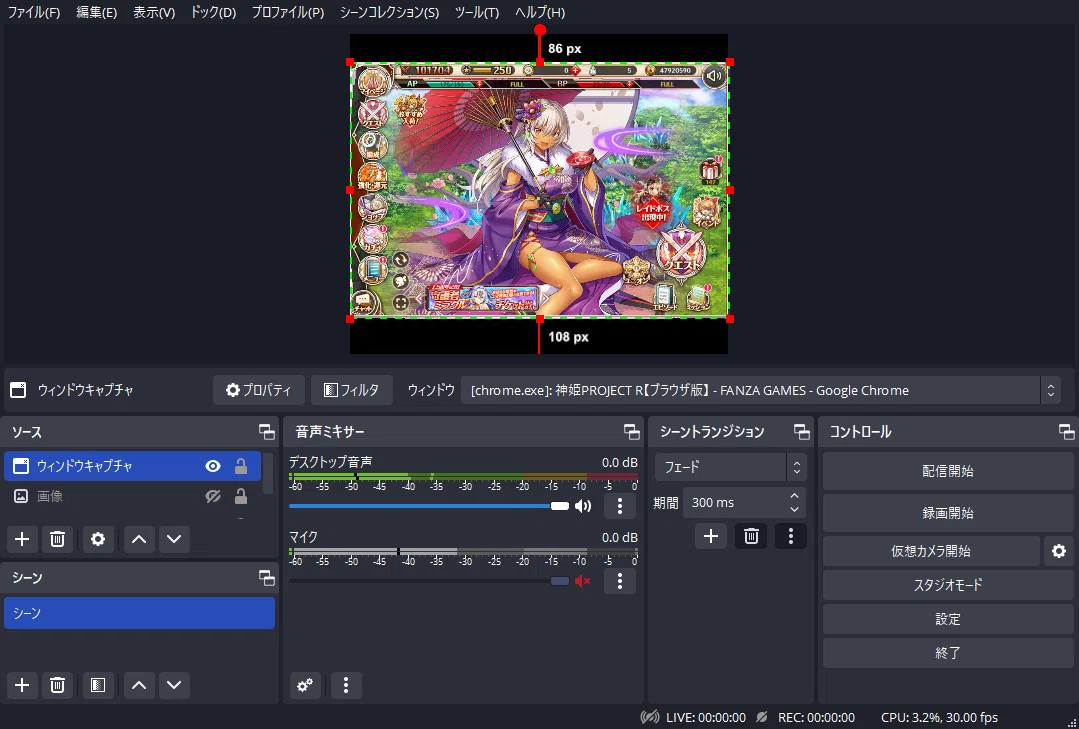Move scene down with arrow in Scenes panel

point(174,685)
